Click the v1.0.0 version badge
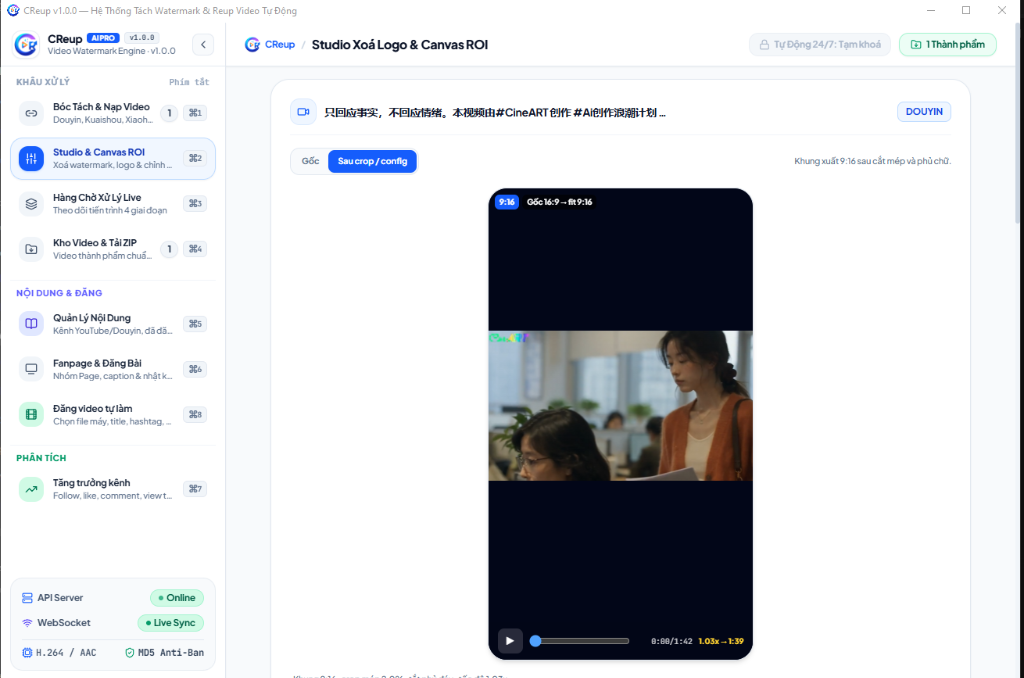This screenshot has height=678, width=1024. pos(142,38)
